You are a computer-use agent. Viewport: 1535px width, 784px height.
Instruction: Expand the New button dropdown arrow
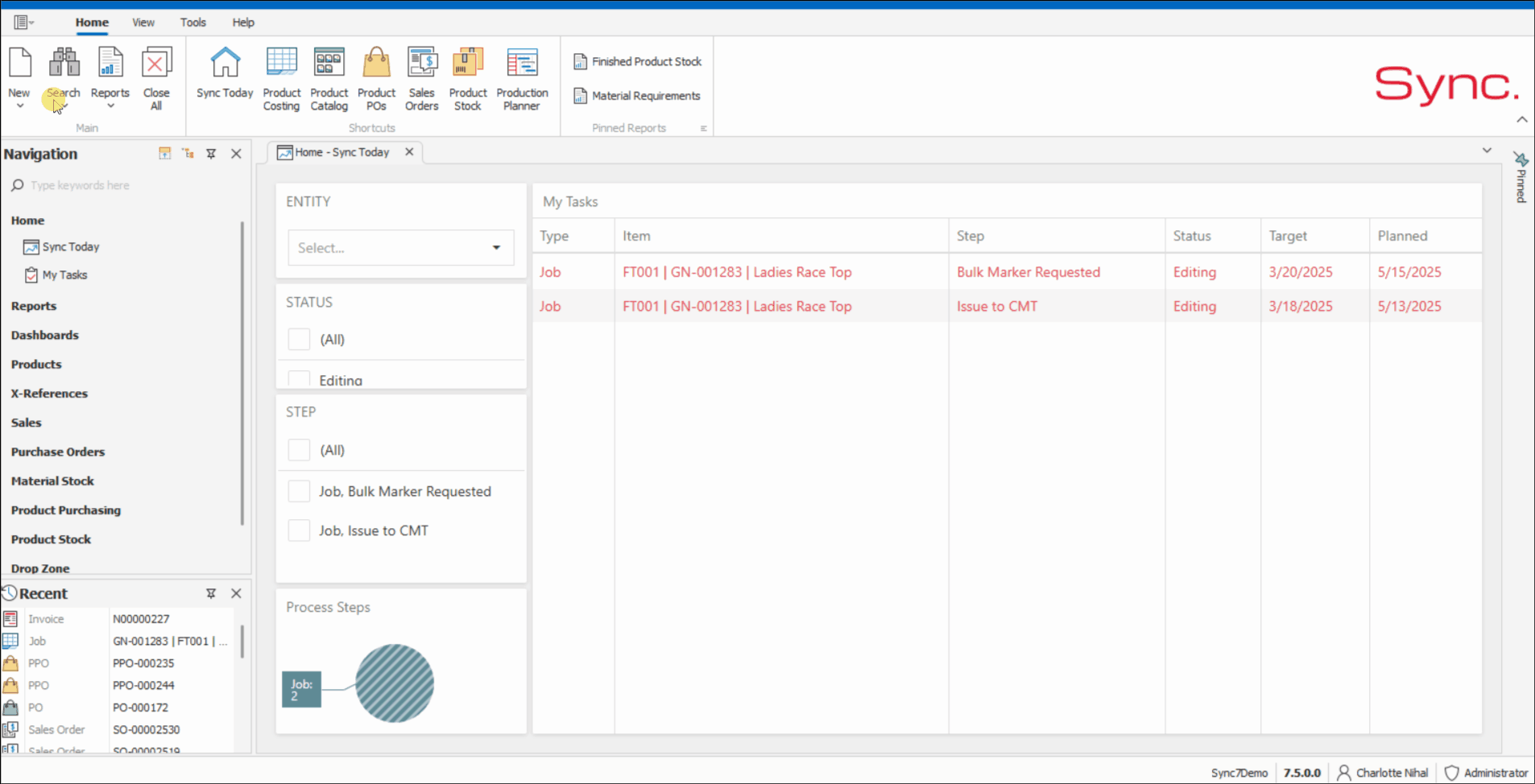pos(20,106)
